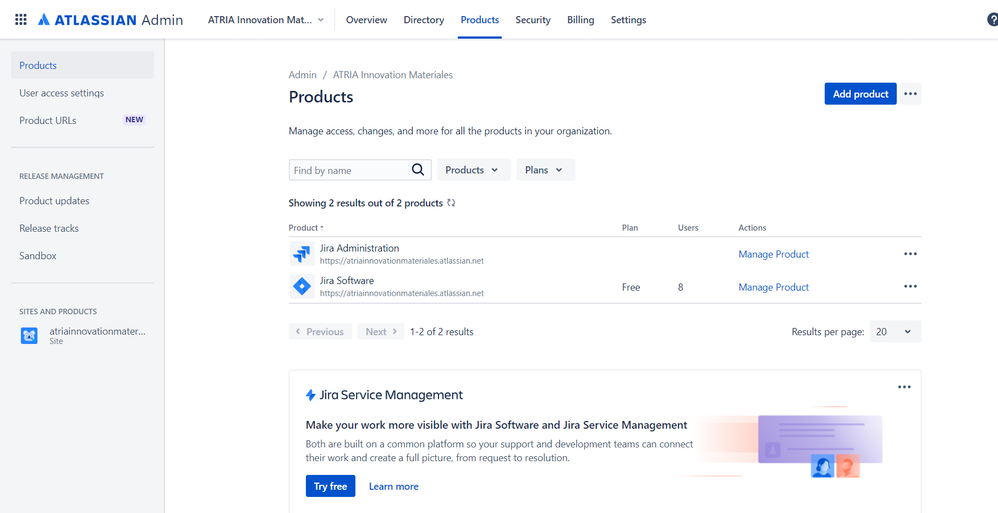Click the ATRIA Innovation Materiales breadcrumb
The height and width of the screenshot is (513, 998).
point(393,74)
